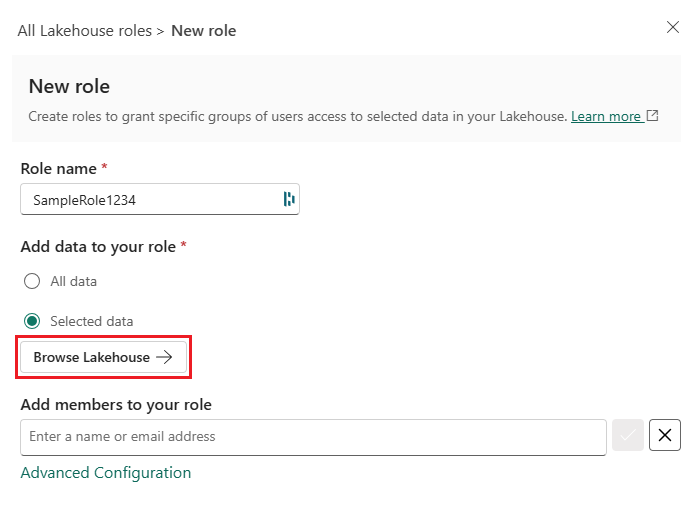
Task: Select the Selected data radio button
Action: pyautogui.click(x=32, y=321)
